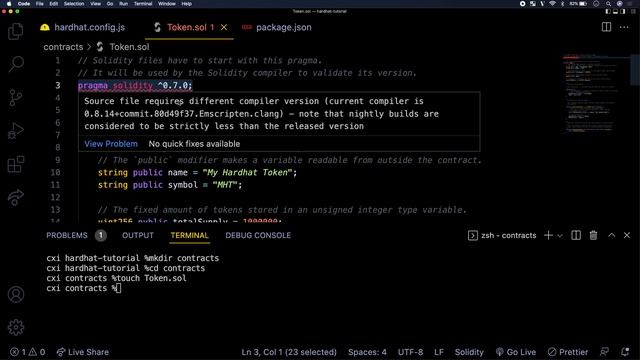Open the Edit menu
The image size is (640, 360).
coord(53,4)
